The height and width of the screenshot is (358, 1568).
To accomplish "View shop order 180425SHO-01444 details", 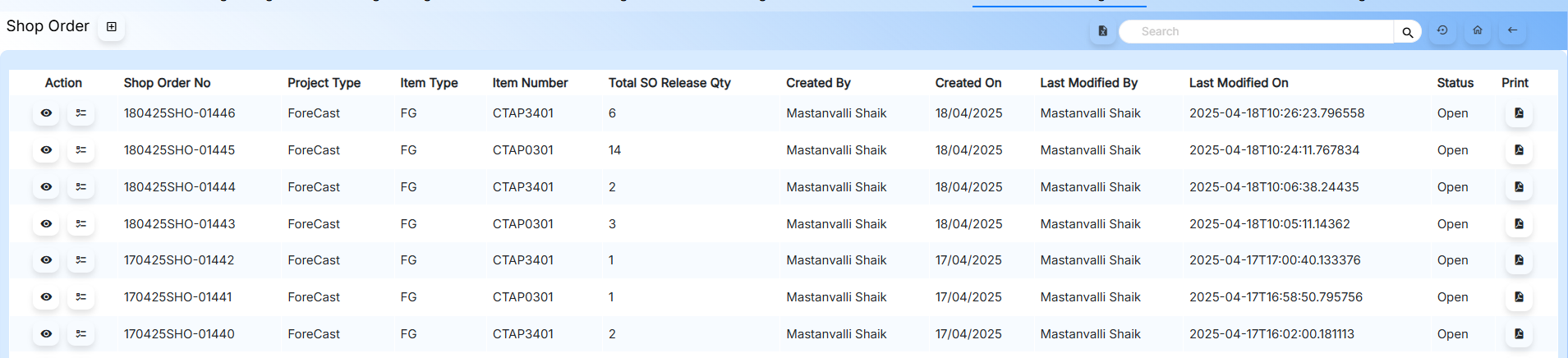I will [46, 187].
